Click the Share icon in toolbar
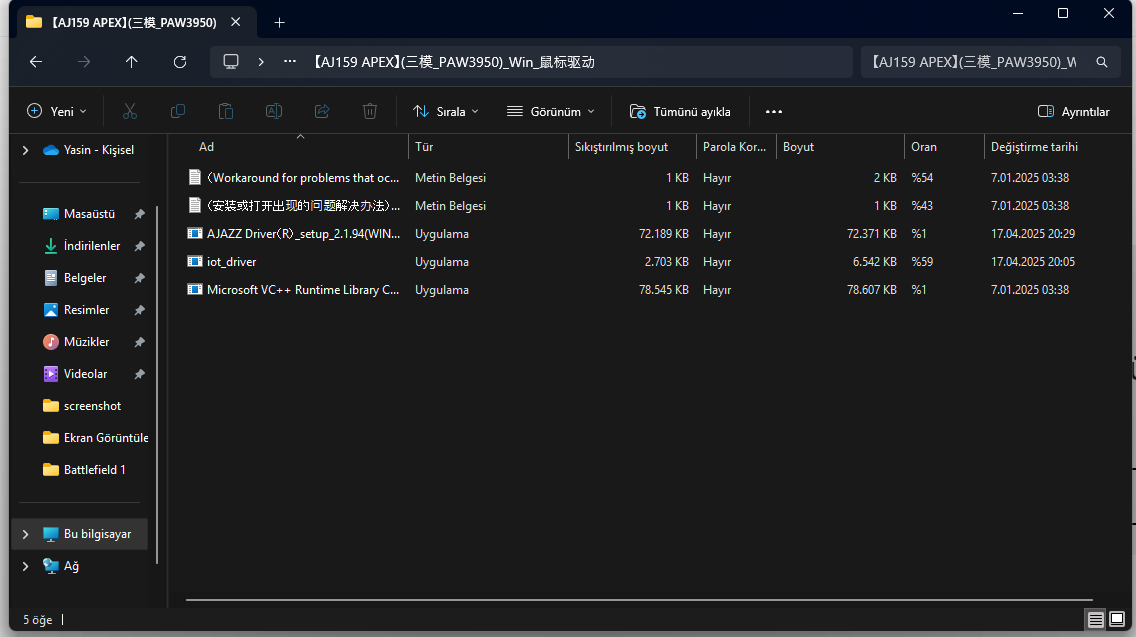Viewport: 1136px width, 637px height. point(322,111)
